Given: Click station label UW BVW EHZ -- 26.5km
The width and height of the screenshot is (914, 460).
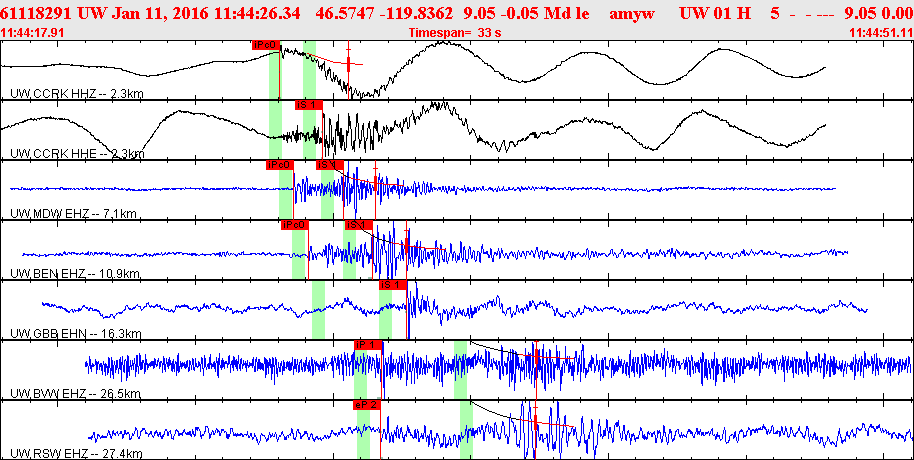Looking at the screenshot, I should [x=75, y=394].
